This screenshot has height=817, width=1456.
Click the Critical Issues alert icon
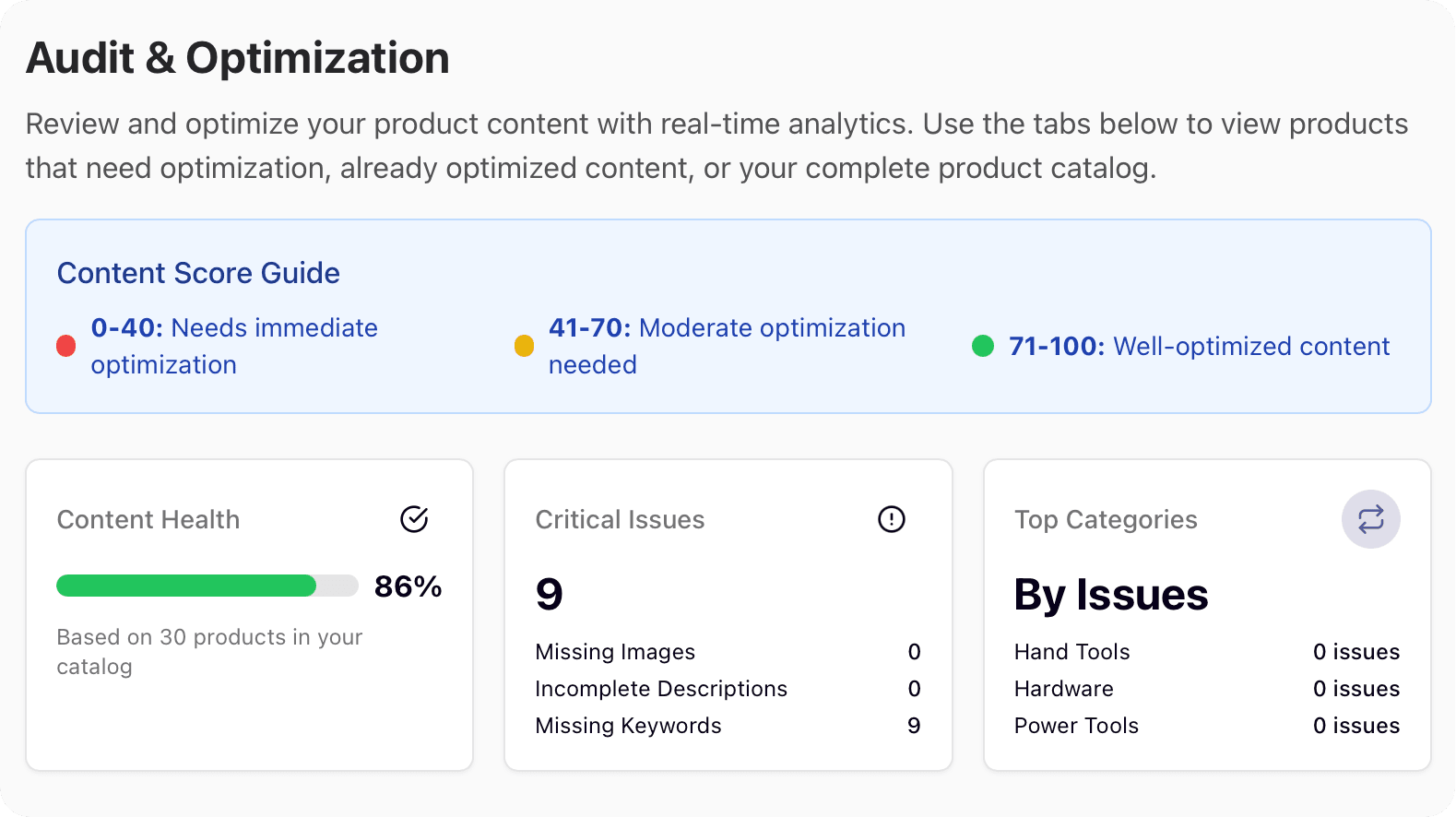(x=892, y=519)
